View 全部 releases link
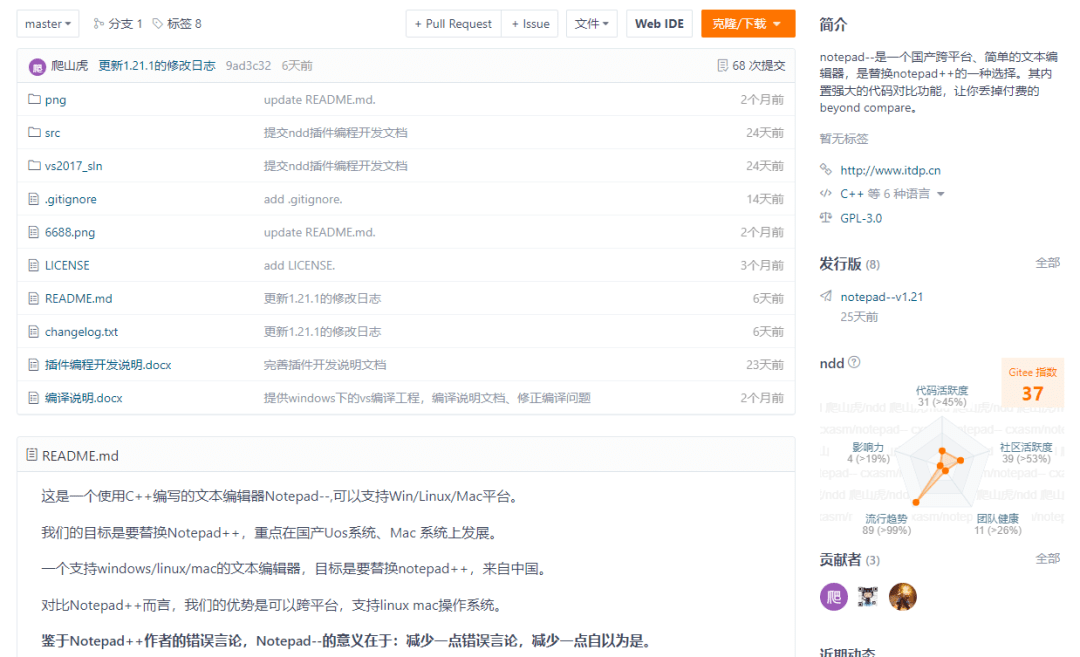 [x=1048, y=263]
